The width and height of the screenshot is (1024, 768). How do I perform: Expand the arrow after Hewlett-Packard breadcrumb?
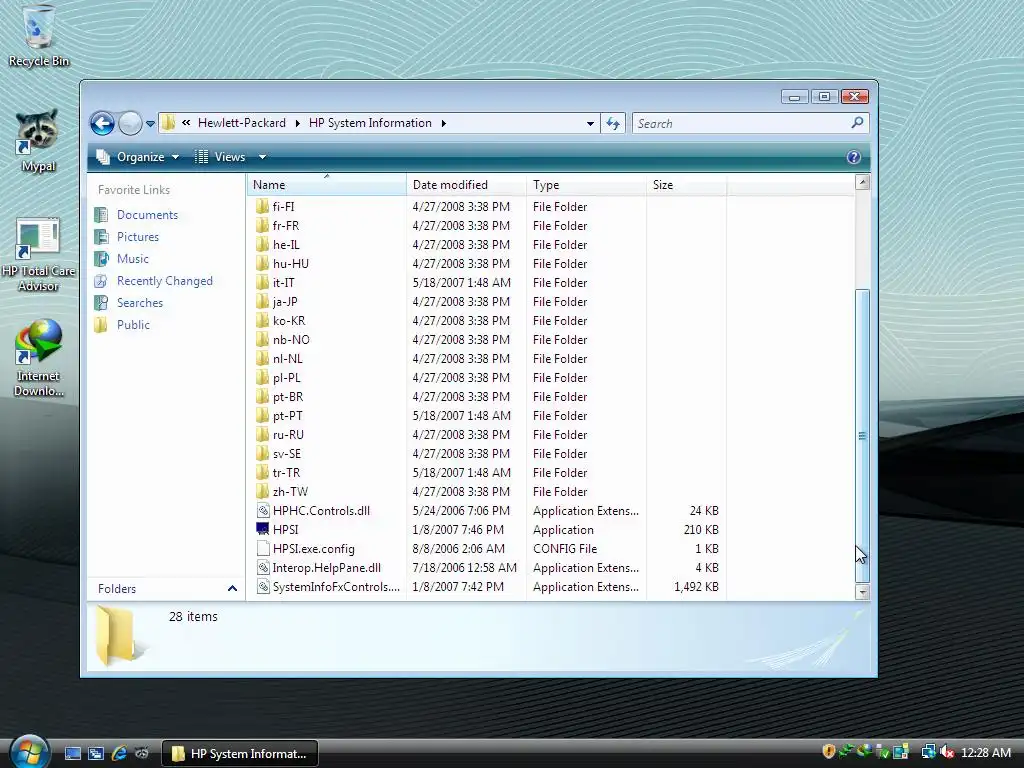coord(297,123)
